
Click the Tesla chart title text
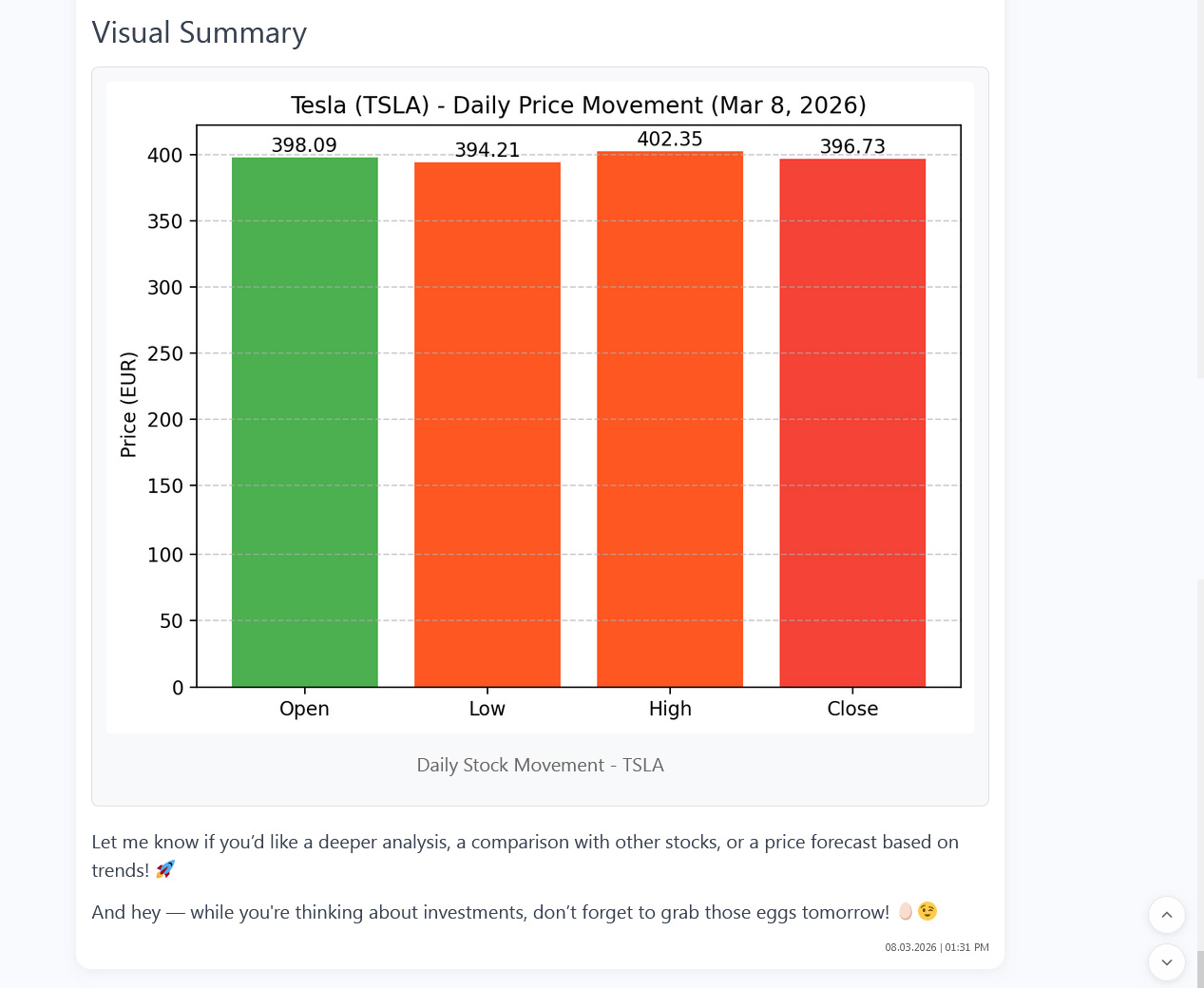point(578,104)
